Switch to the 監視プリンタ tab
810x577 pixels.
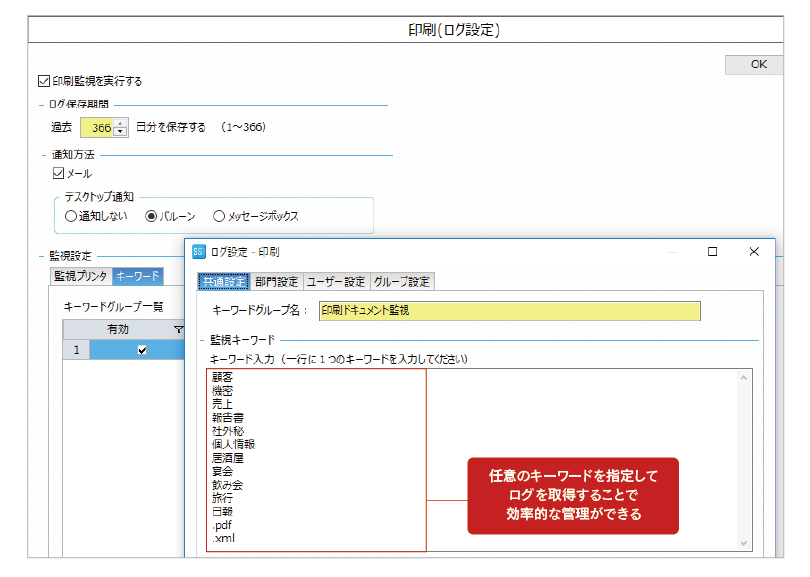coord(81,276)
